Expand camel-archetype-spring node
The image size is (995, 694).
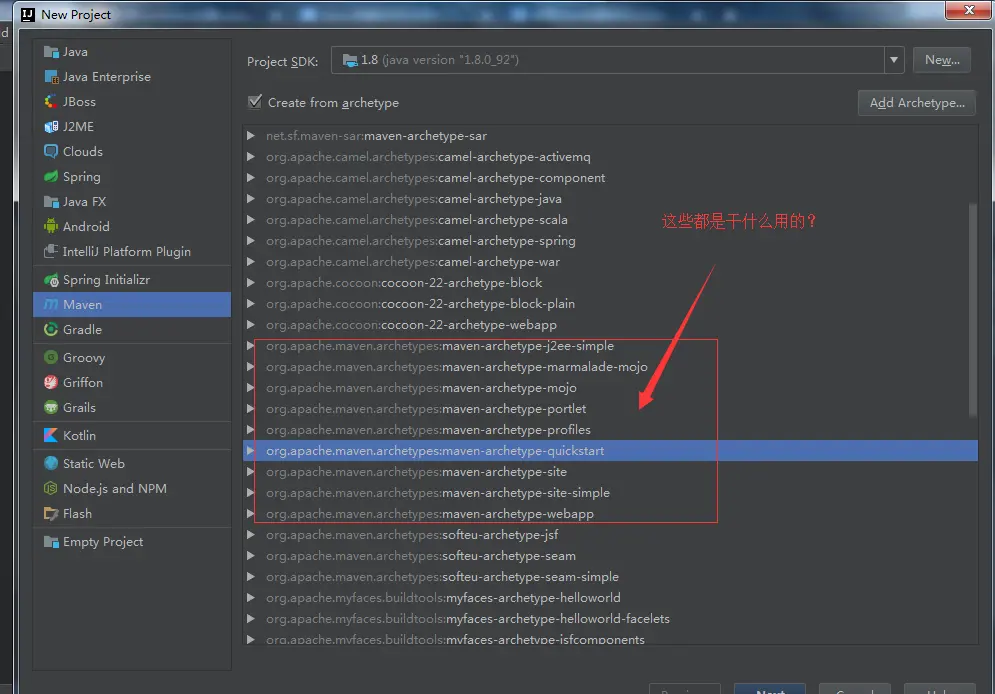(251, 241)
